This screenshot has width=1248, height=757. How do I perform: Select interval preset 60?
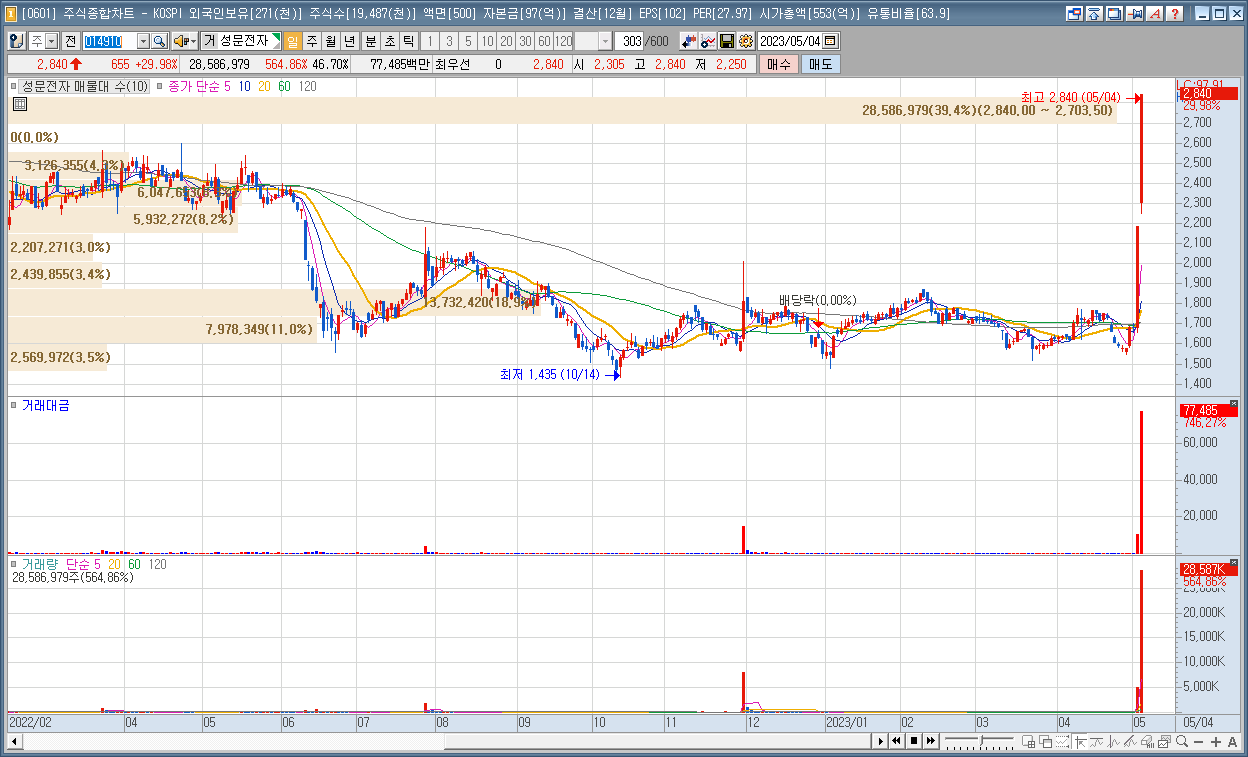(544, 41)
